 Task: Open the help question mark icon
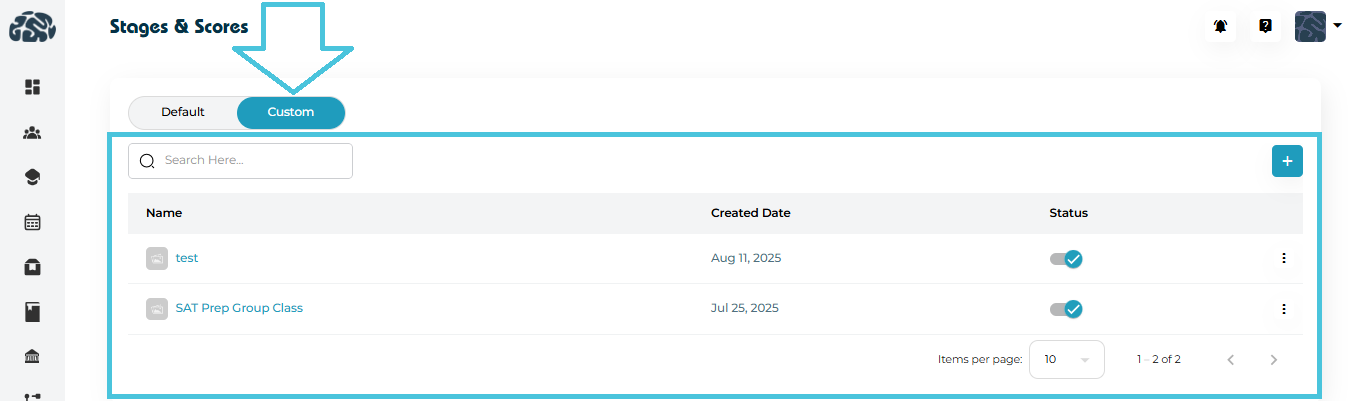pos(1265,27)
